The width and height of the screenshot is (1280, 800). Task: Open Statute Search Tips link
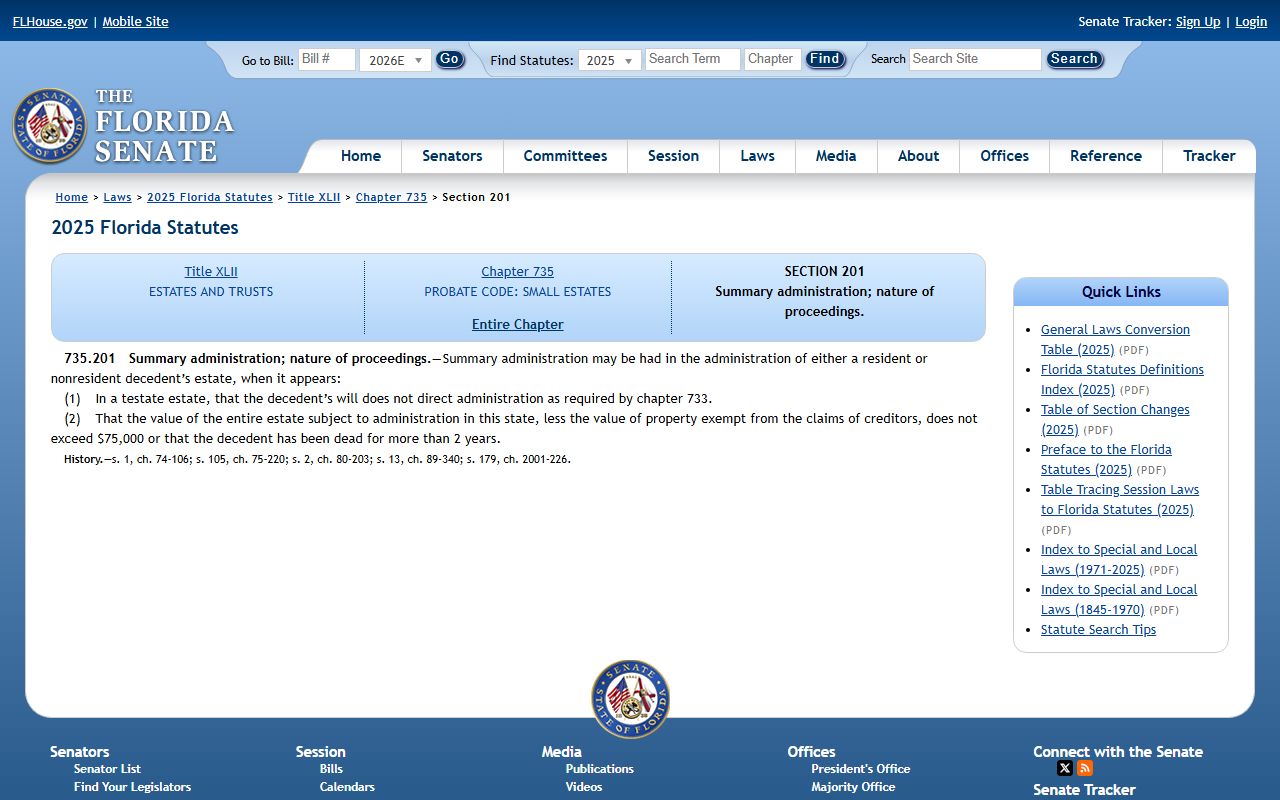[1098, 630]
